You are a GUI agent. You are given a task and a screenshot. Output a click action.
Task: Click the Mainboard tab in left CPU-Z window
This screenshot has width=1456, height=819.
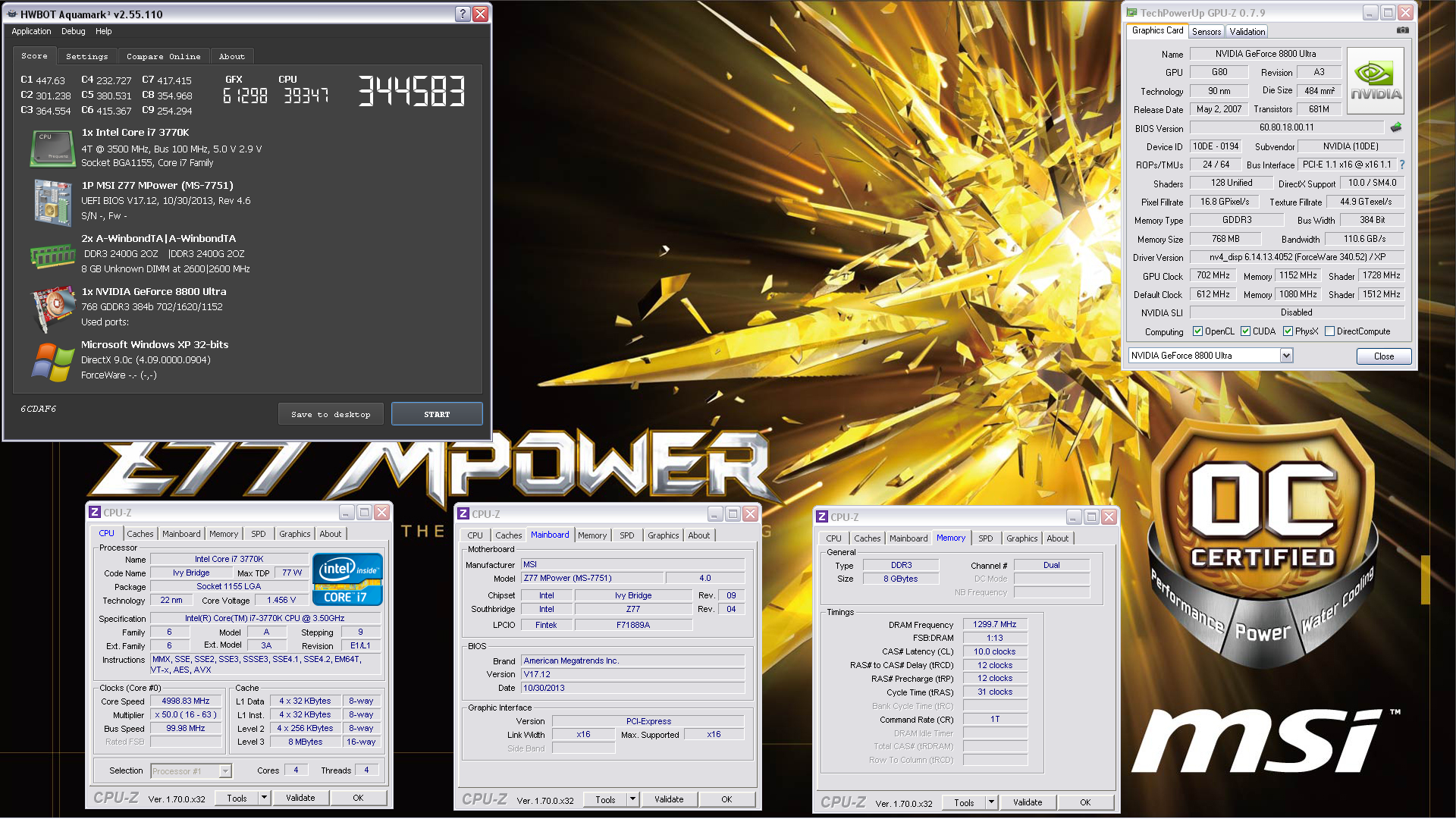181,534
